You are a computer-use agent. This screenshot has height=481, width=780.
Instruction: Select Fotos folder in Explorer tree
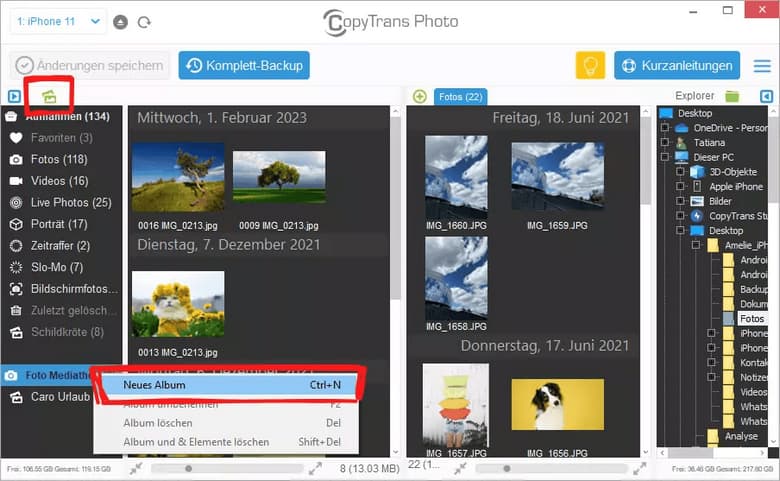(x=752, y=318)
